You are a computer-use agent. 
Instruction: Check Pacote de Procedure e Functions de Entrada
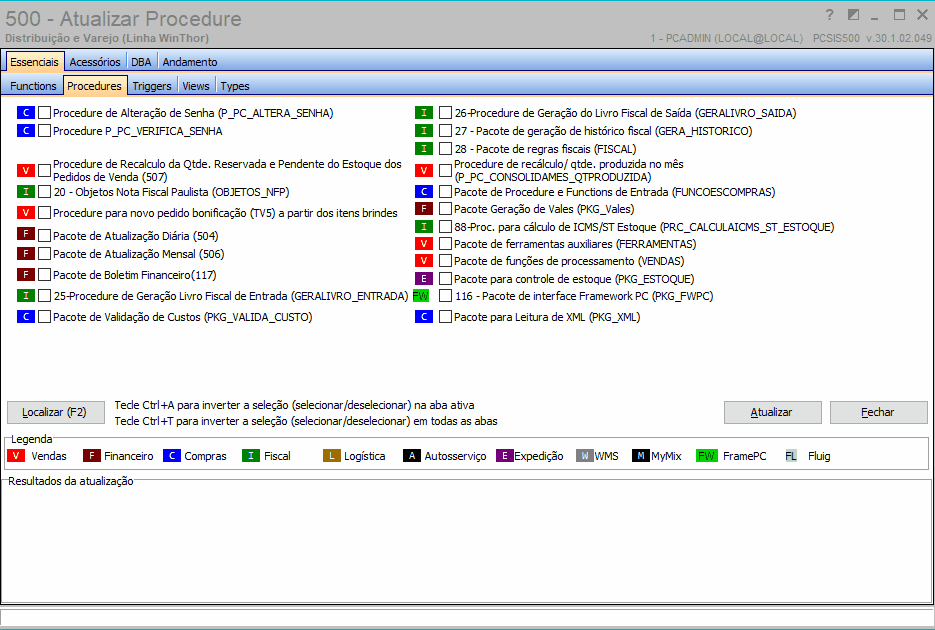[x=445, y=191]
